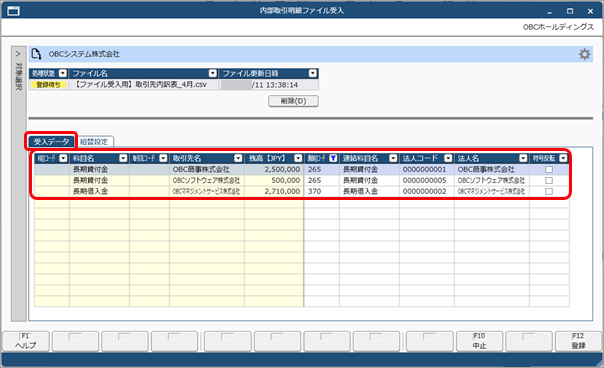Click the 削除(D) button
This screenshot has width=604, height=368.
click(x=294, y=101)
